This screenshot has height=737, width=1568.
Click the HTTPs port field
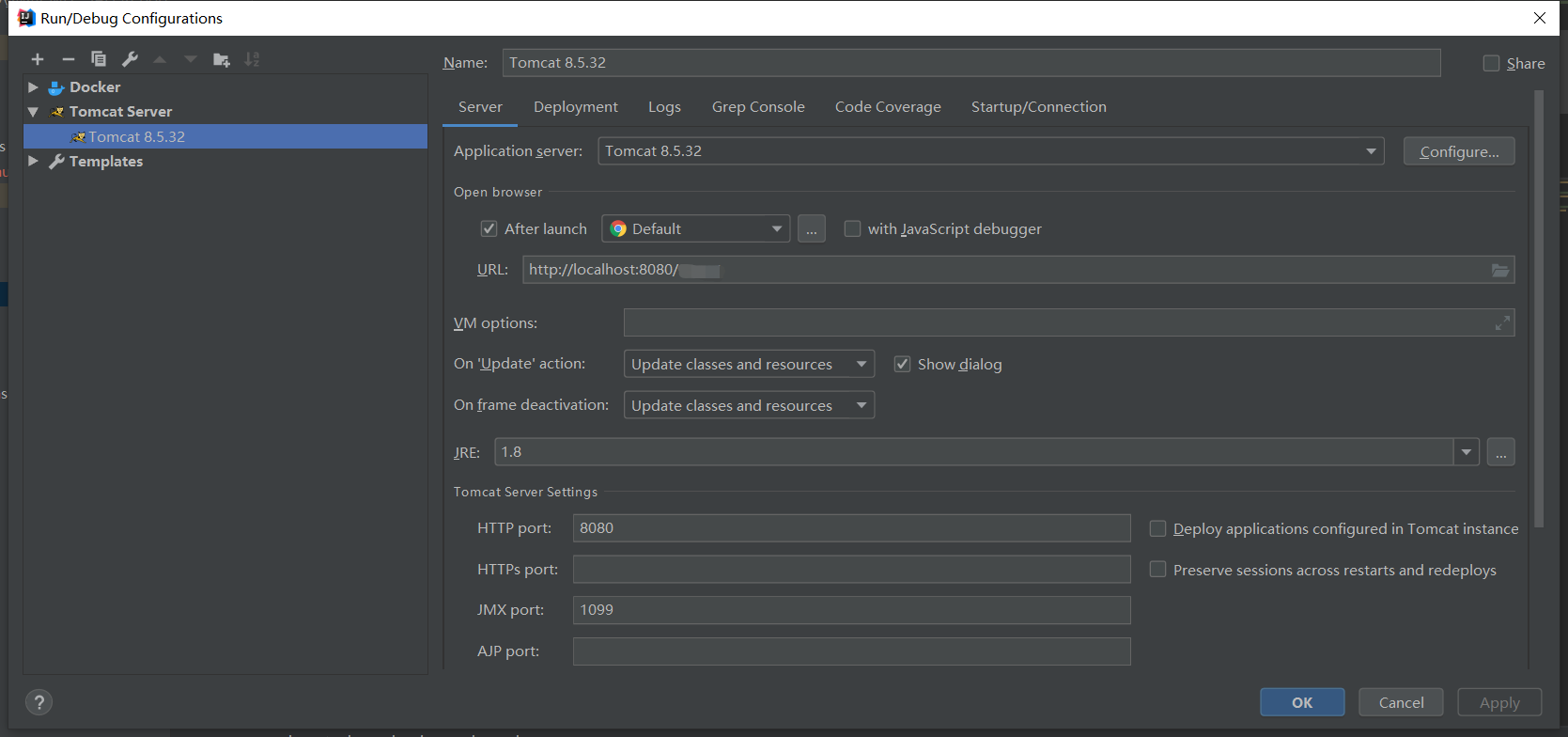coord(851,570)
